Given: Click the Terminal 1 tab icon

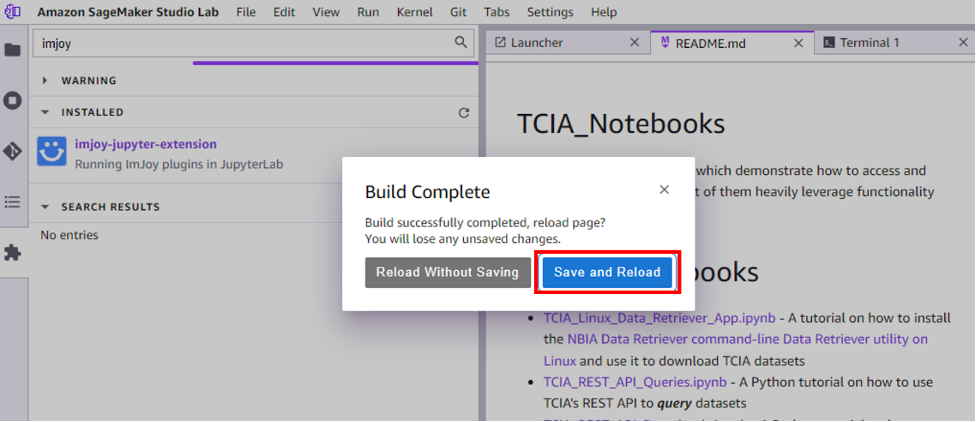Looking at the screenshot, I should [x=829, y=42].
